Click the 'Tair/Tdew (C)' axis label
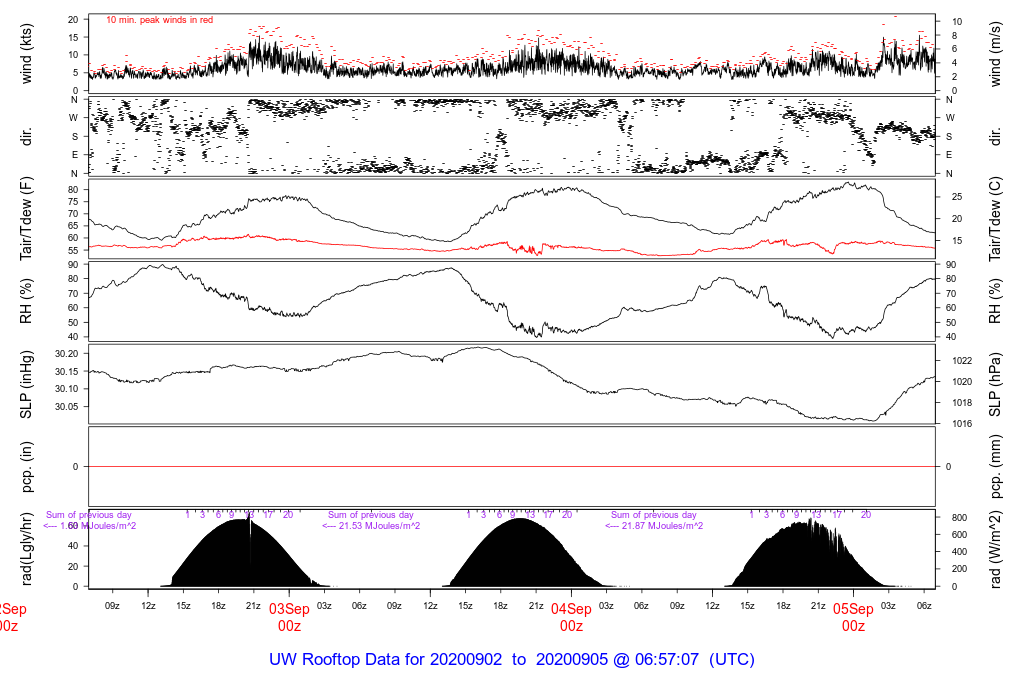This screenshot has height=700, width=1024. (x=995, y=219)
